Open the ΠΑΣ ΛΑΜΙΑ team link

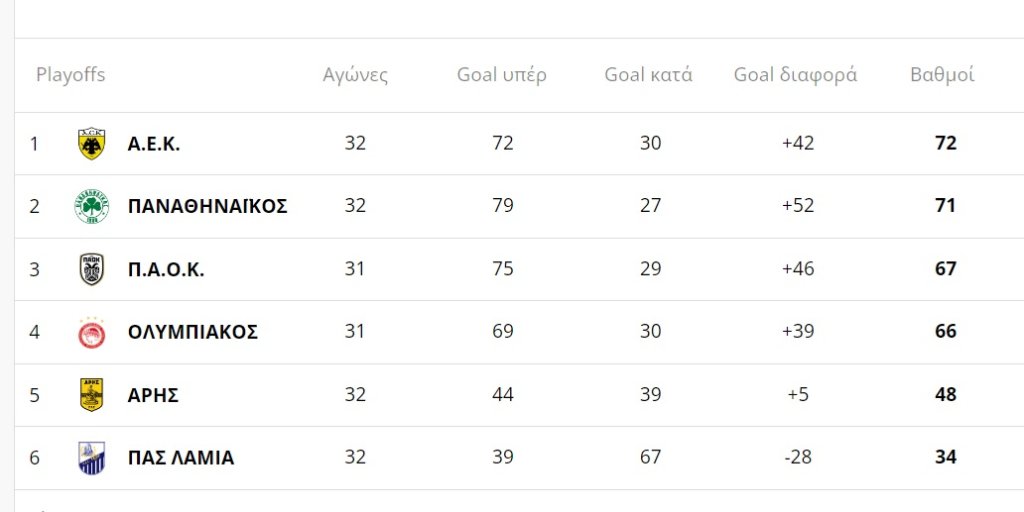point(181,458)
